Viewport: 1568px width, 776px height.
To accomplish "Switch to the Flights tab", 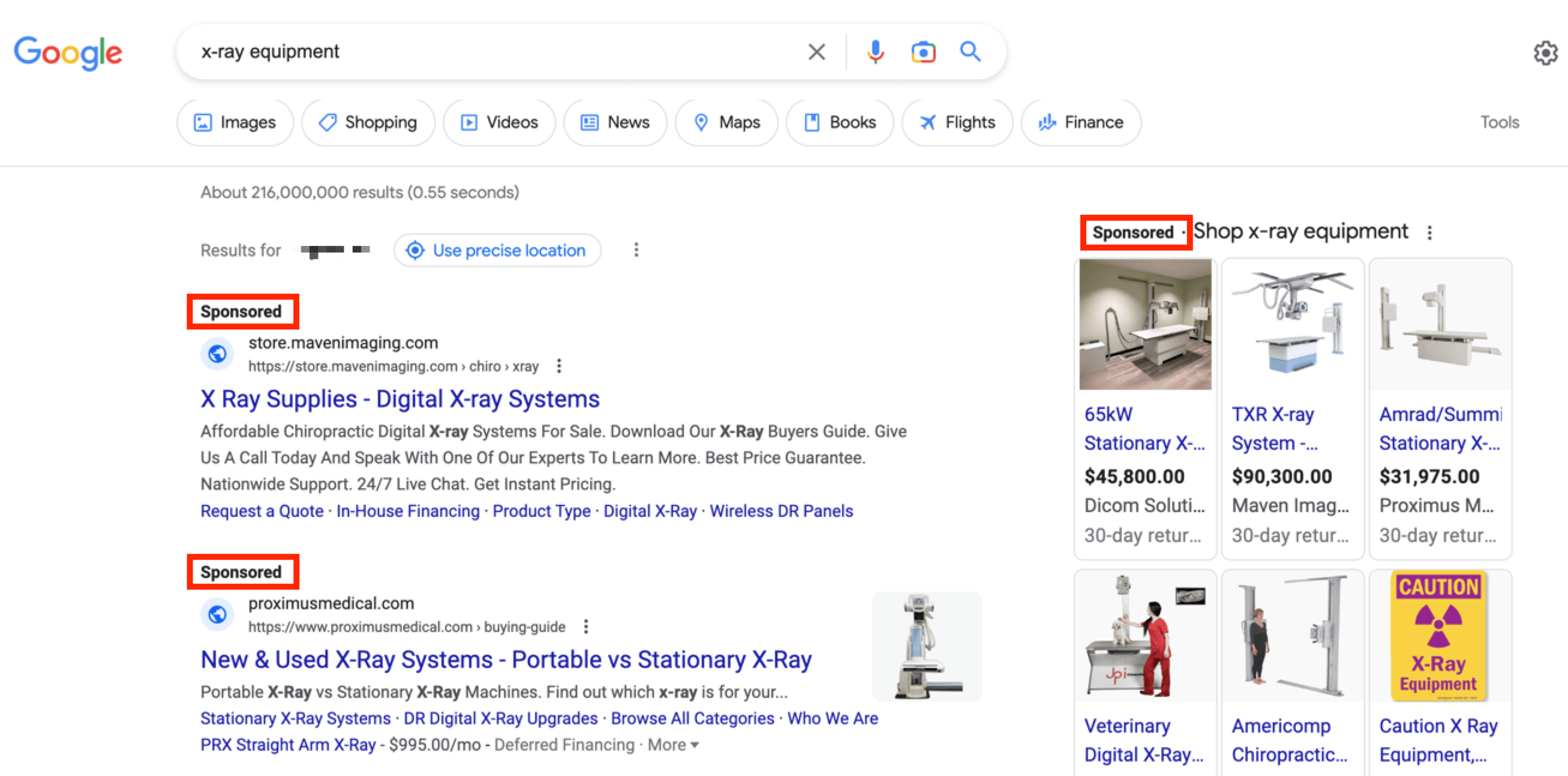I will pos(957,122).
